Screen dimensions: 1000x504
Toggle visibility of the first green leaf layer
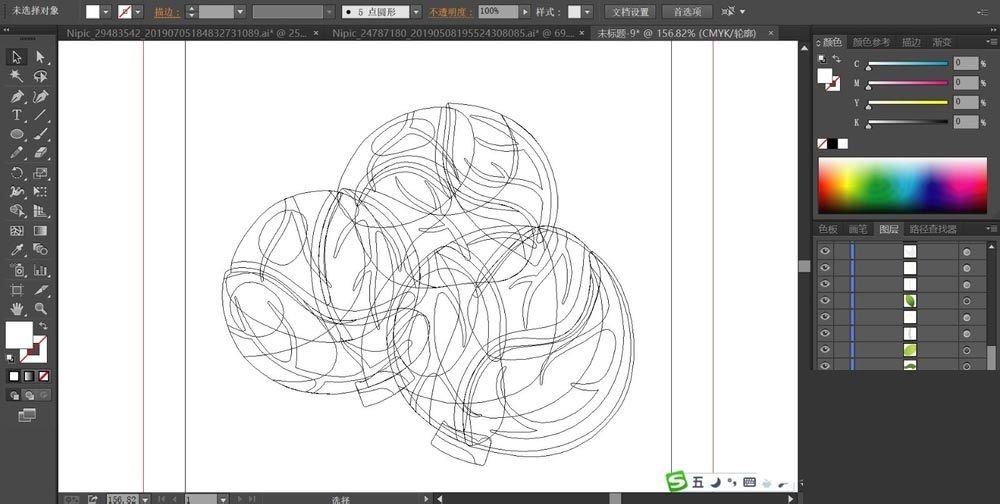pos(825,300)
